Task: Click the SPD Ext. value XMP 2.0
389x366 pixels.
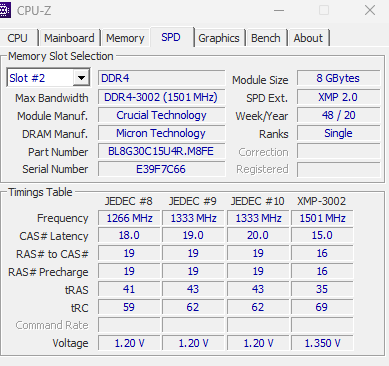Action: pyautogui.click(x=338, y=97)
